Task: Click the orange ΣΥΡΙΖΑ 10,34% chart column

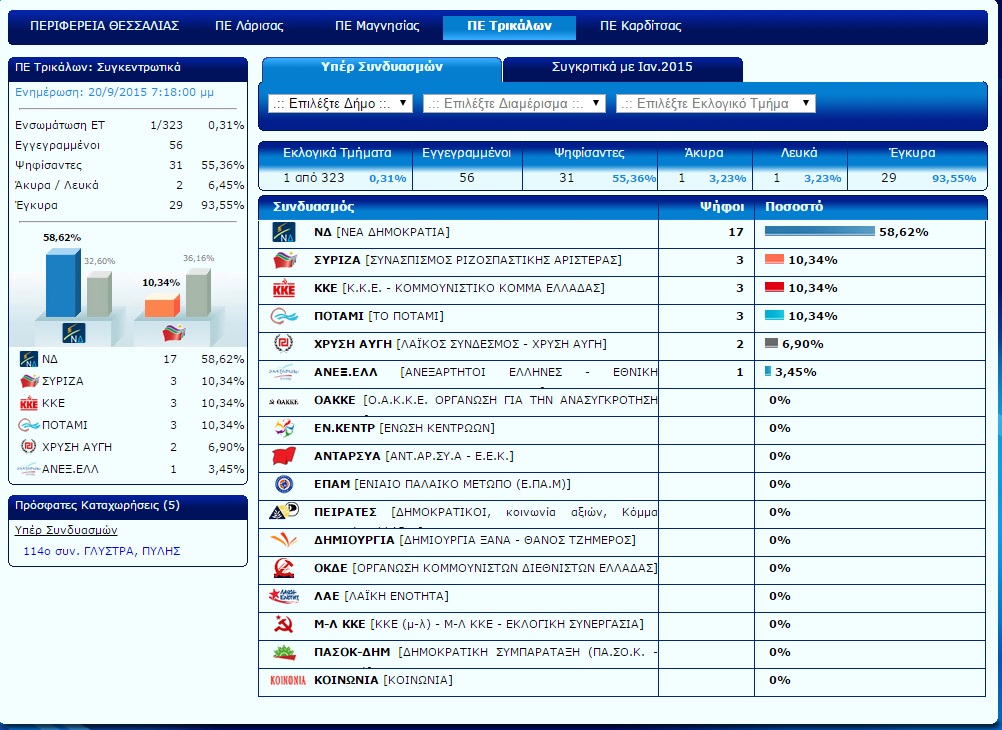Action: pos(162,306)
